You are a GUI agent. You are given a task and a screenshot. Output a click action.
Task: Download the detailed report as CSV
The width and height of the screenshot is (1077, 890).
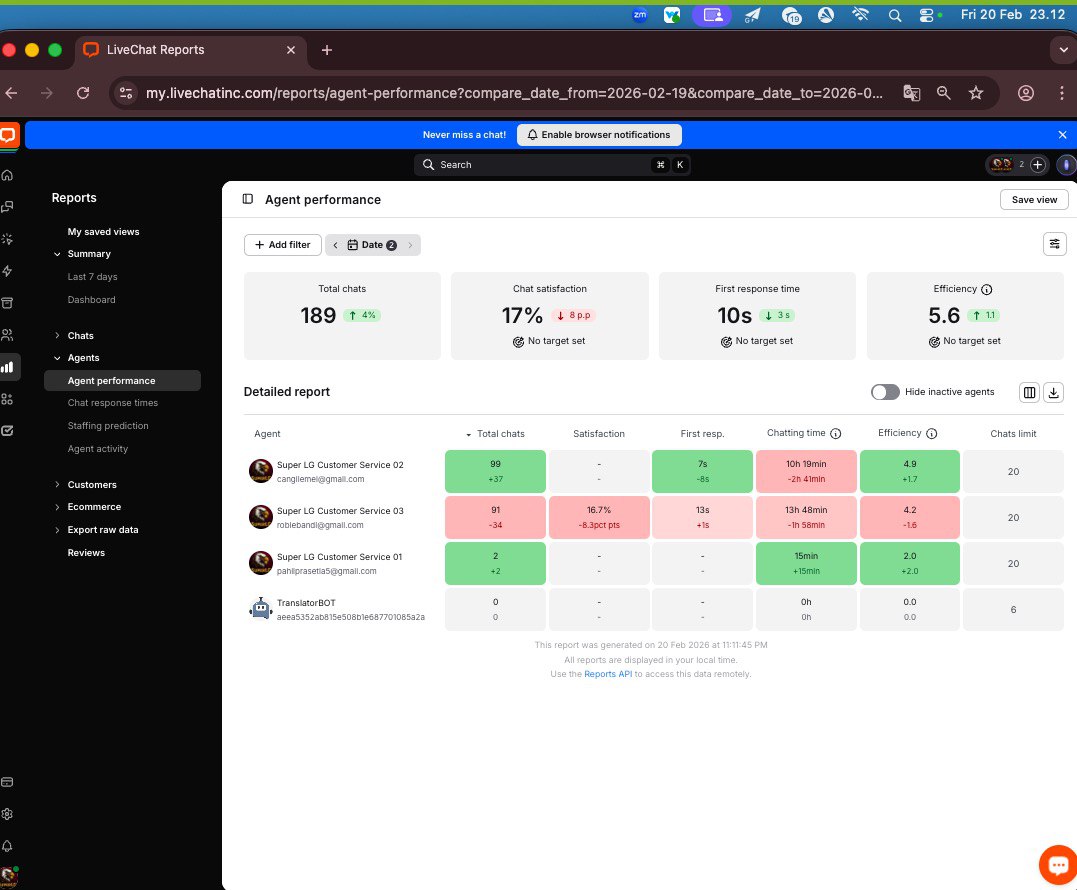1054,392
